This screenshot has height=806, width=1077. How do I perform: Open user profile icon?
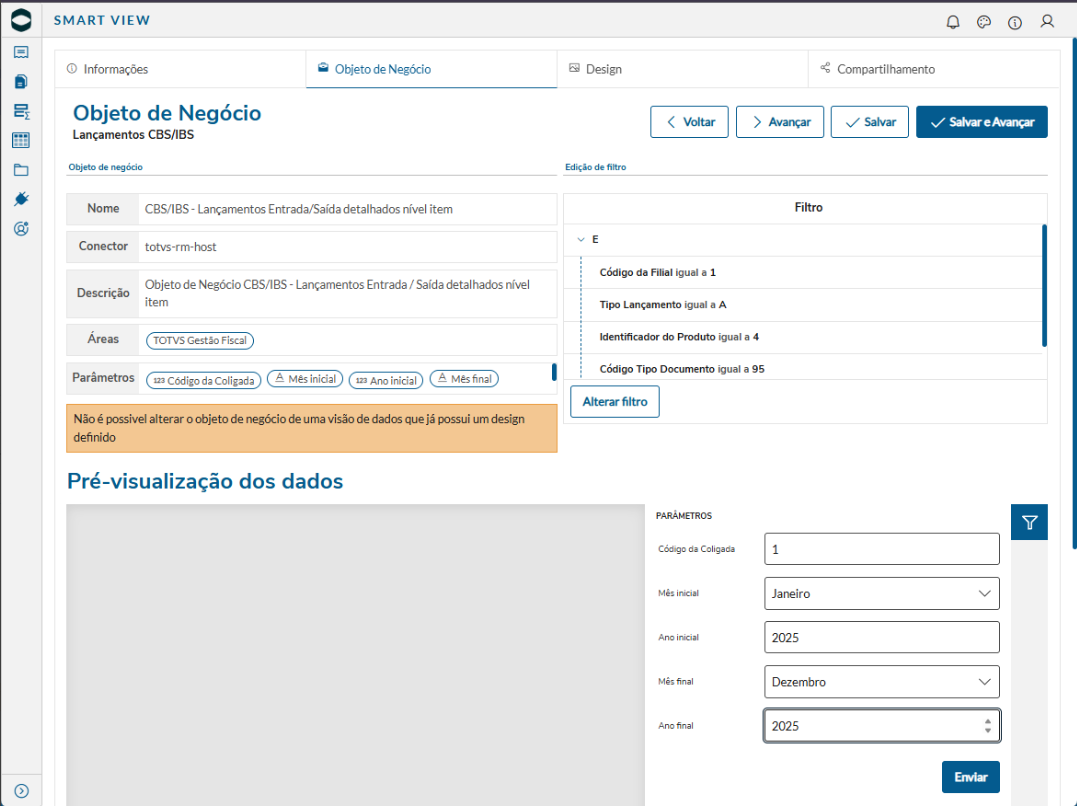(x=1047, y=22)
